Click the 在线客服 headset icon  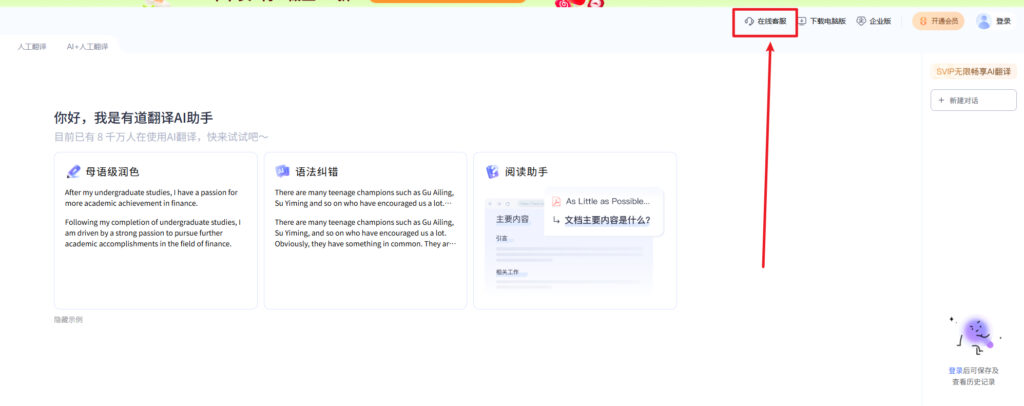tap(749, 21)
